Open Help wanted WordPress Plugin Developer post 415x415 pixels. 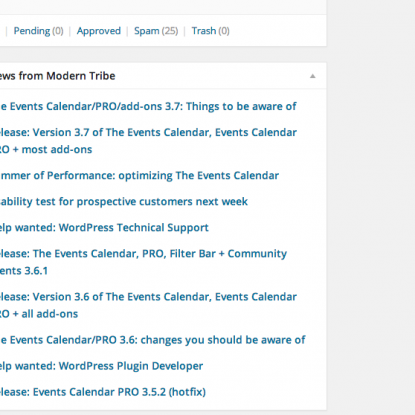point(101,366)
